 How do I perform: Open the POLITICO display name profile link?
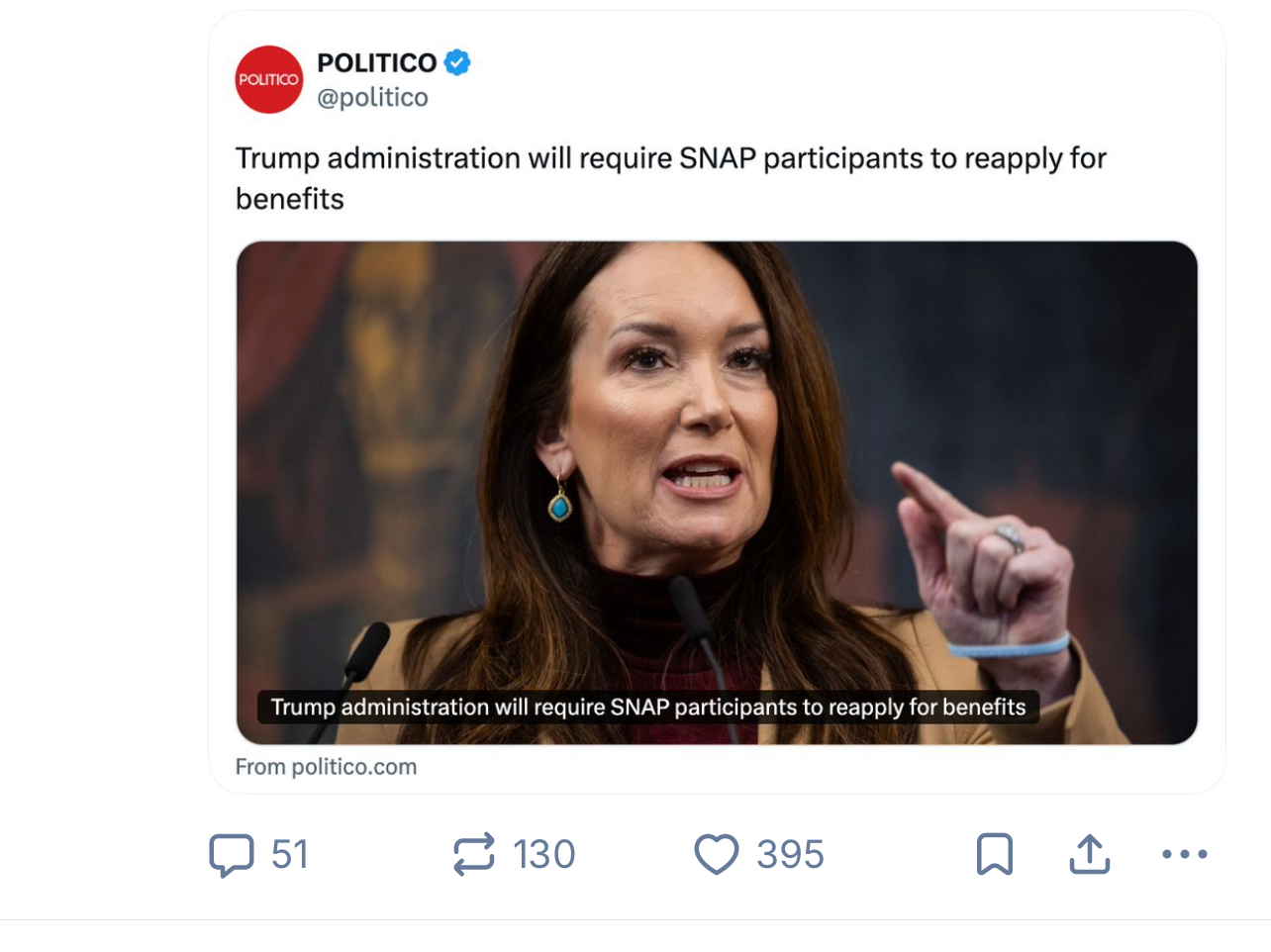tap(376, 62)
